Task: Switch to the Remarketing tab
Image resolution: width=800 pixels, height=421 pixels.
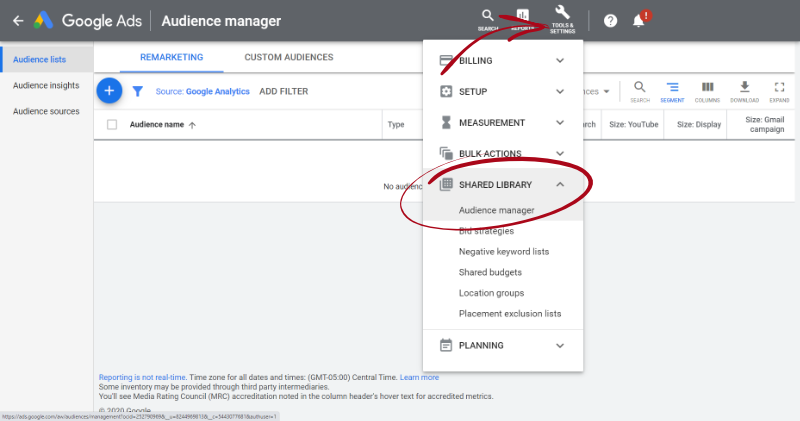Action: pos(171,57)
